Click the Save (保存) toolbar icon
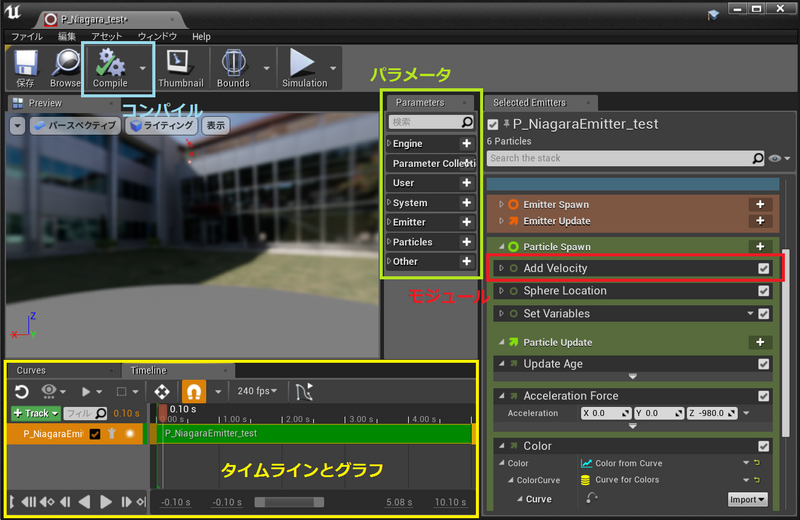Screen dimensions: 800x520 click(26, 63)
